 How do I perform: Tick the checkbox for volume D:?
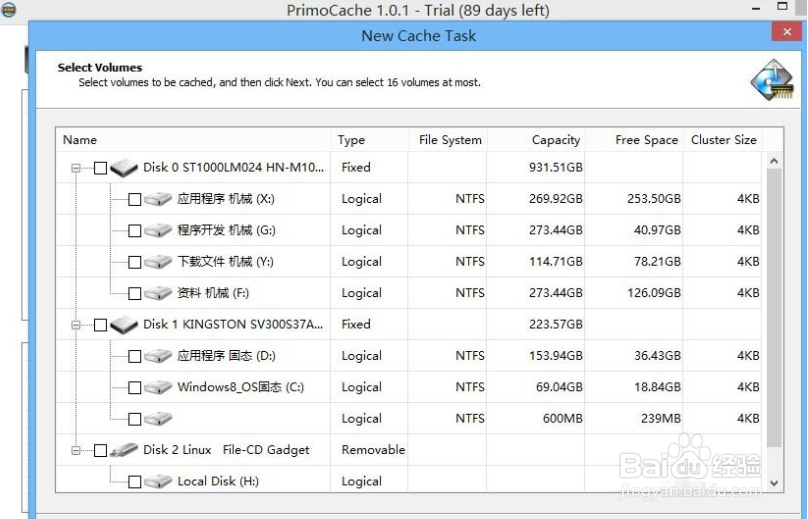click(x=134, y=357)
